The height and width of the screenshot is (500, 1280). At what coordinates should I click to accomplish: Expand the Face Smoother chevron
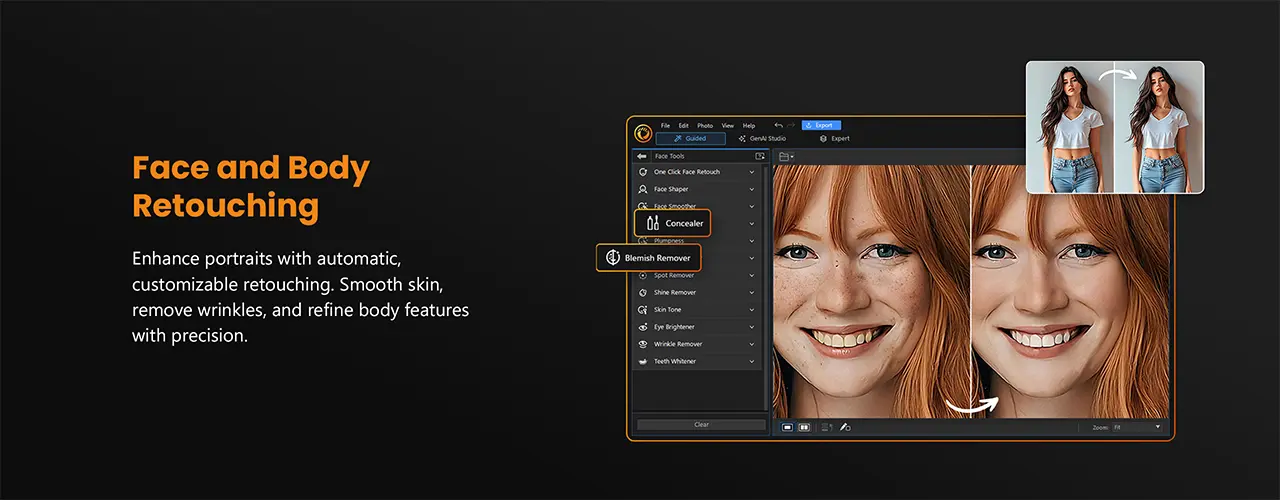752,206
